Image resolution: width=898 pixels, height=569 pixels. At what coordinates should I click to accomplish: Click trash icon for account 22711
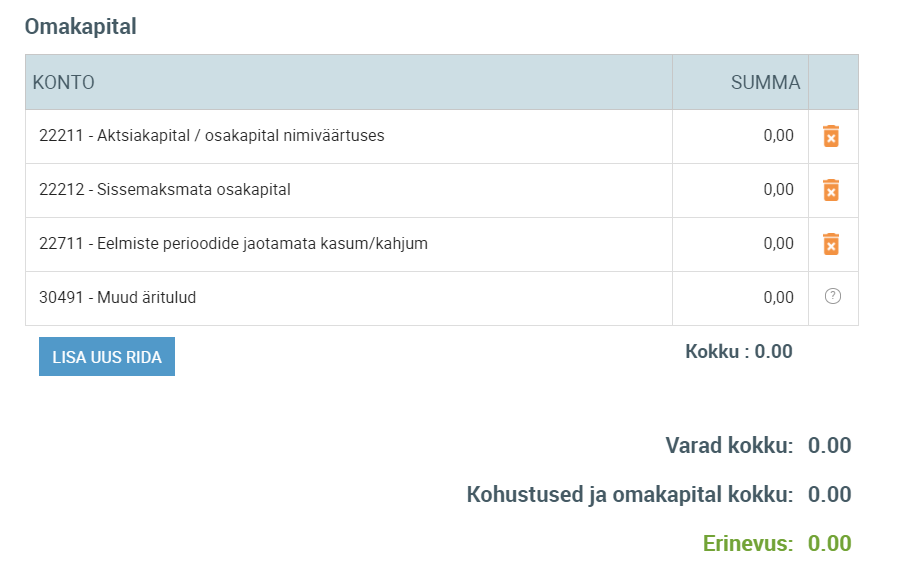coord(831,244)
